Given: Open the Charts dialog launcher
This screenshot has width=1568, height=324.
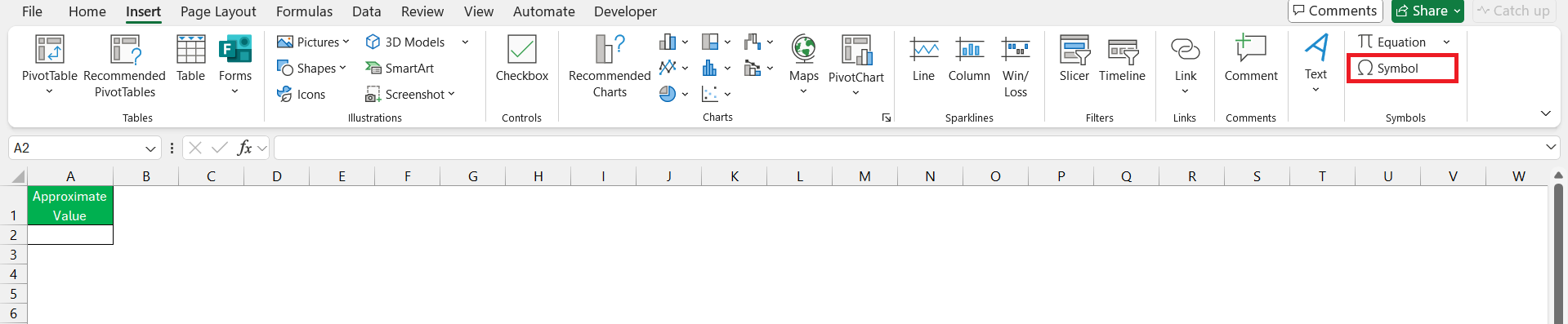Looking at the screenshot, I should 887,118.
